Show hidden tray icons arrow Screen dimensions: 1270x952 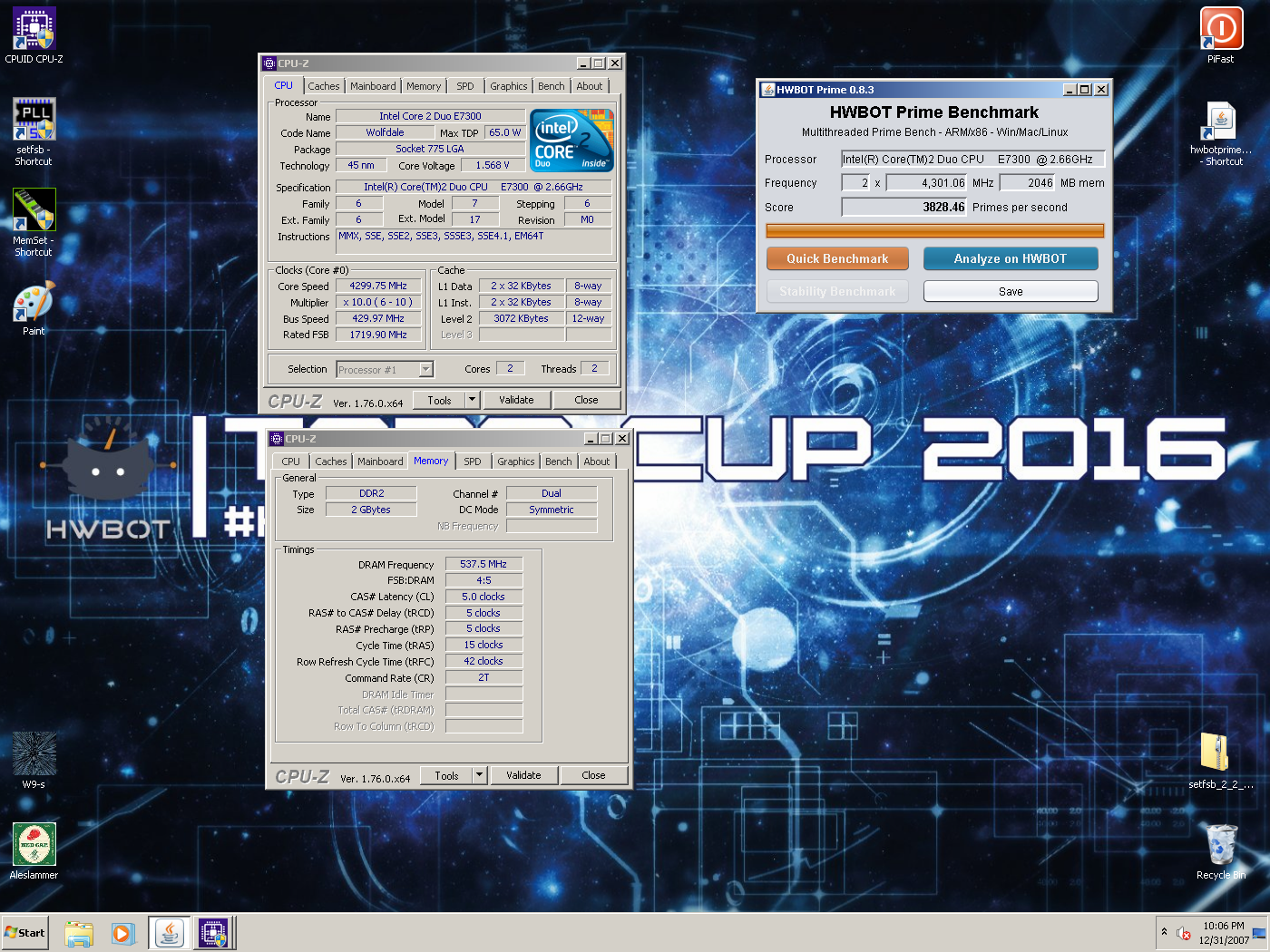pos(1164,931)
